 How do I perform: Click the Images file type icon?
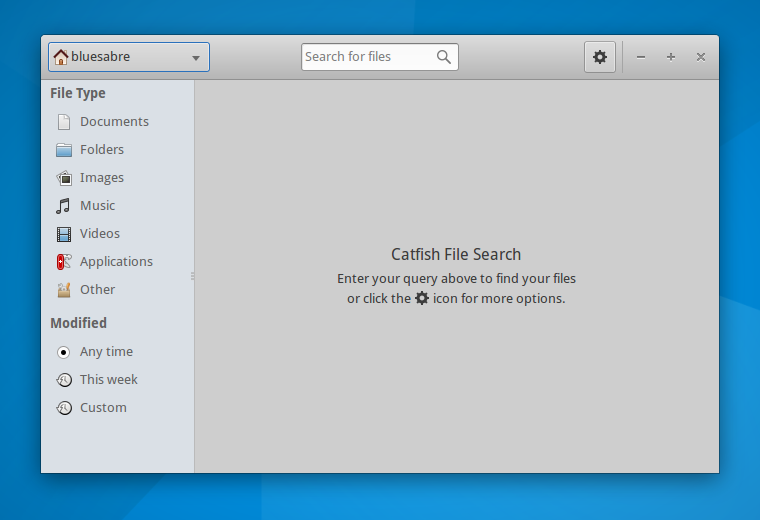click(x=64, y=178)
